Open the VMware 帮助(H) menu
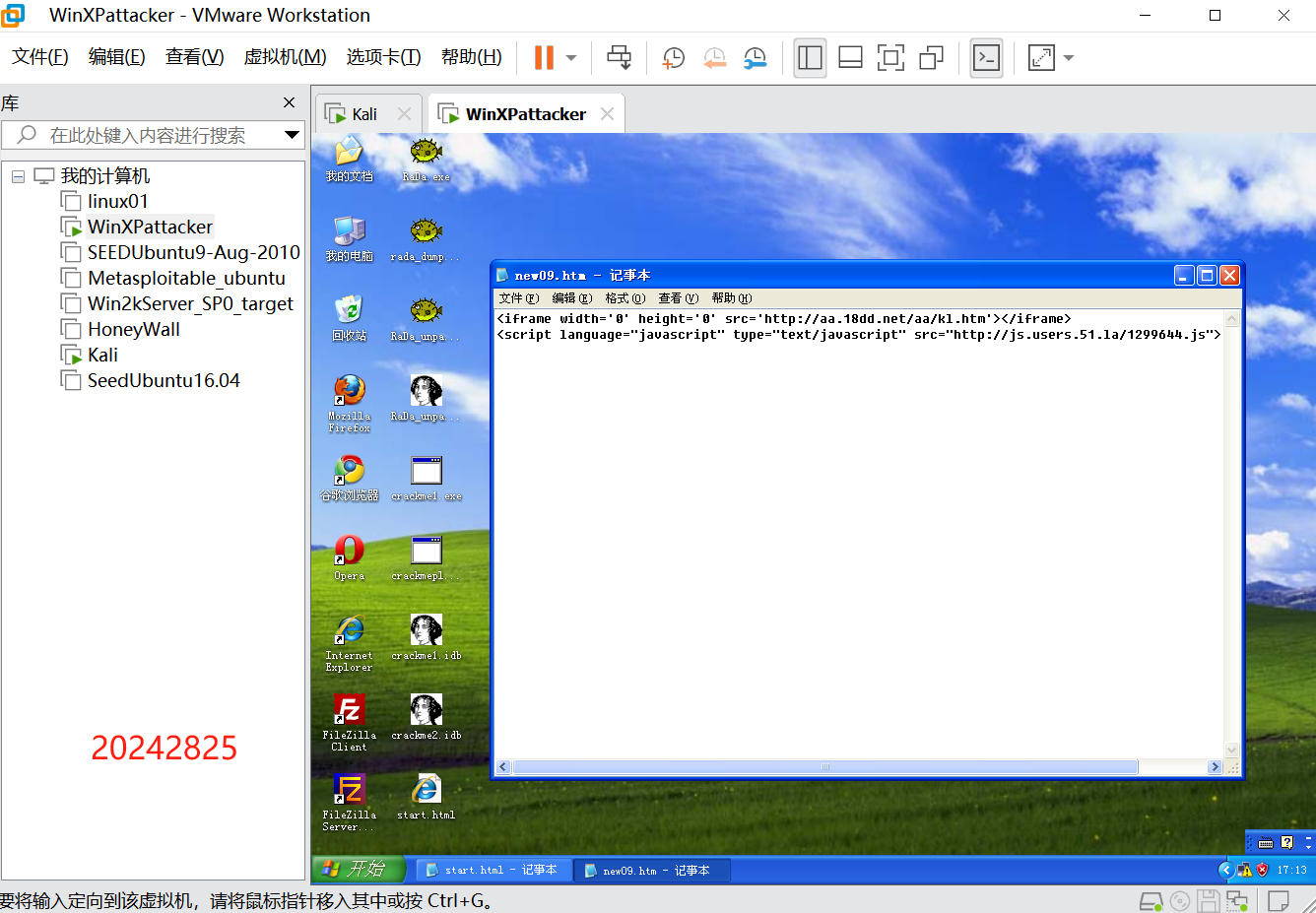1316x913 pixels. coord(471,57)
